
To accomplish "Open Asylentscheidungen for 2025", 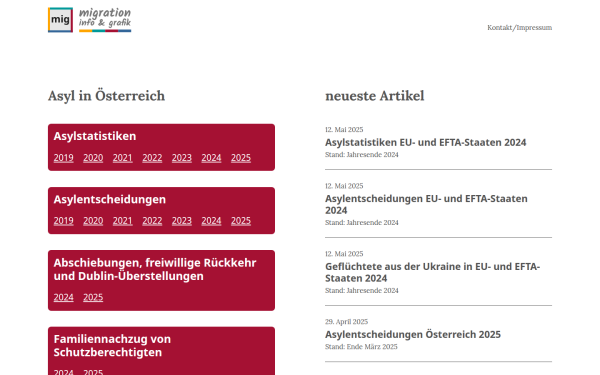I will coord(241,221).
